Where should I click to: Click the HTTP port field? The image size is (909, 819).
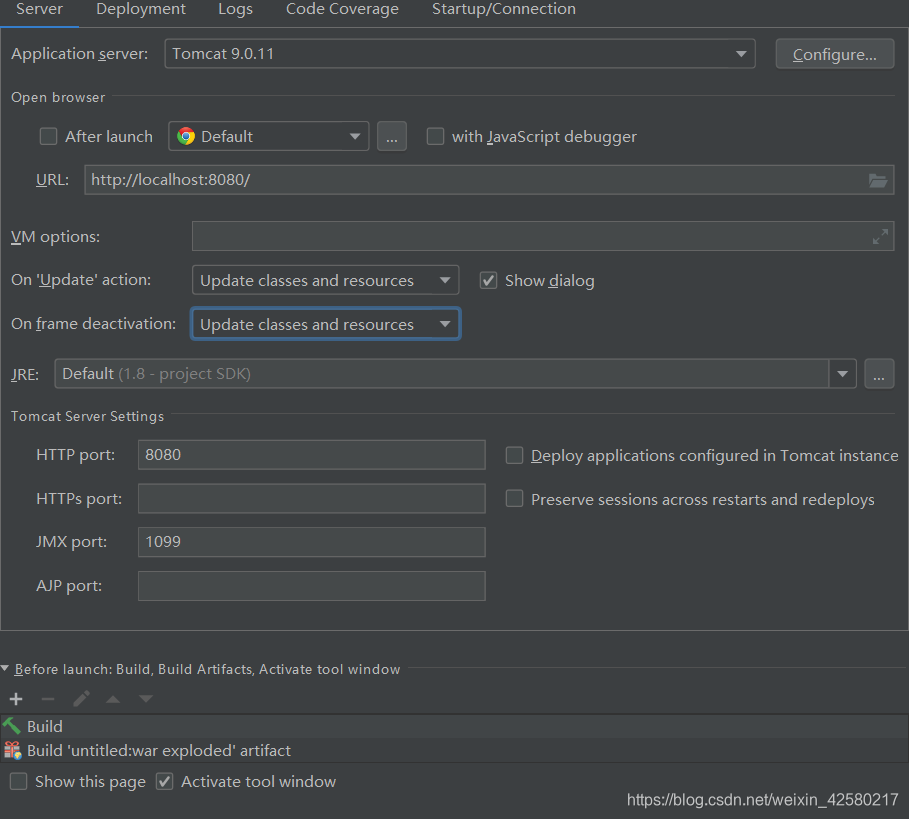(x=311, y=454)
